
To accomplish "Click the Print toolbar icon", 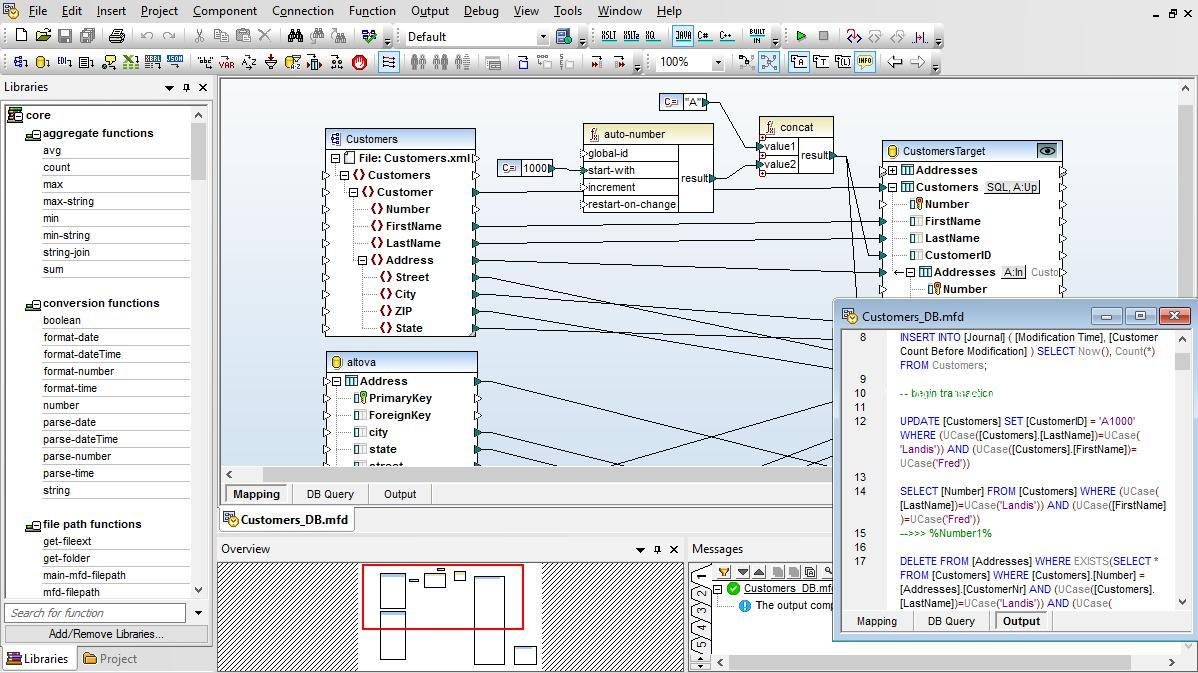I will [x=117, y=36].
